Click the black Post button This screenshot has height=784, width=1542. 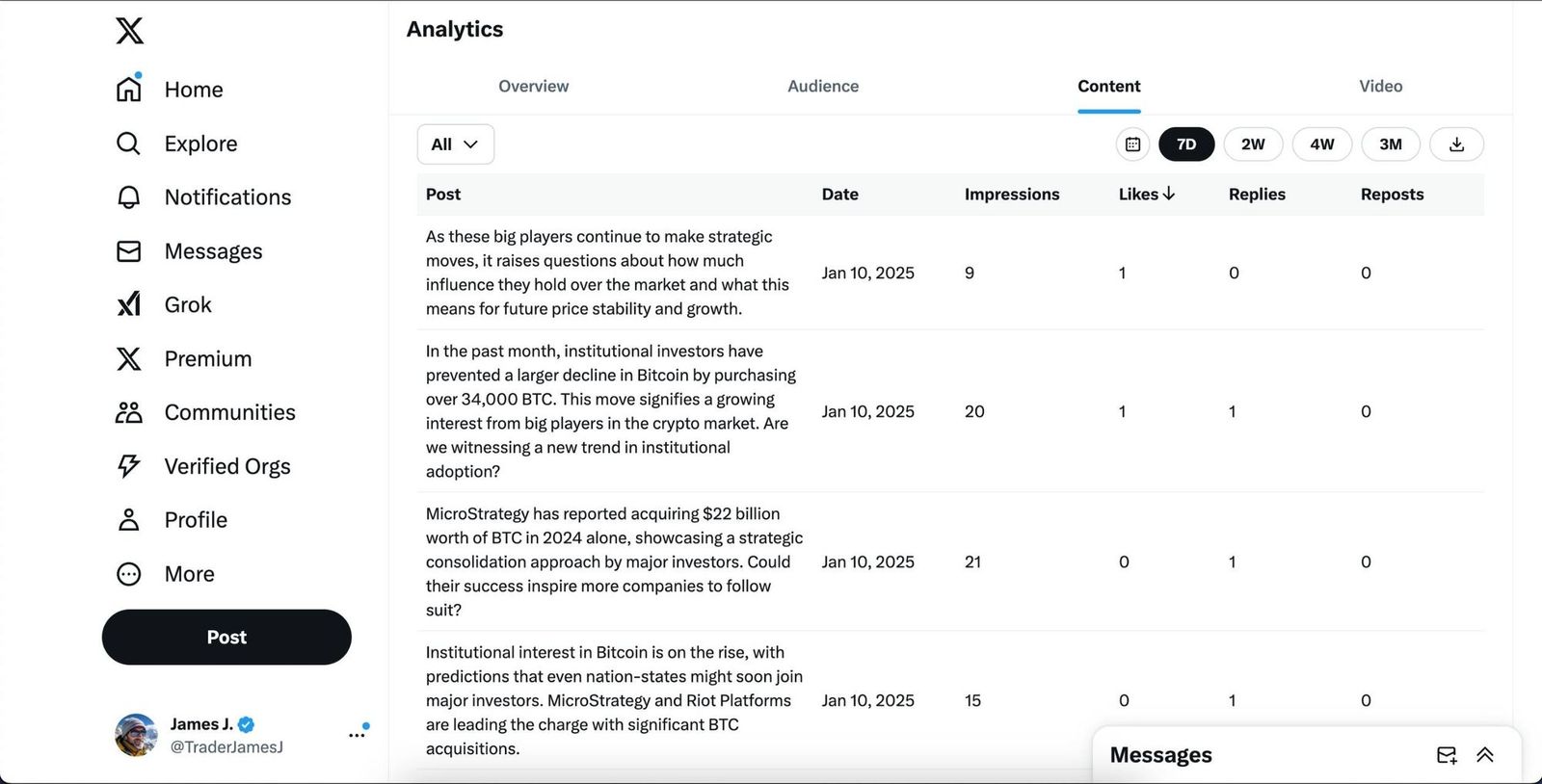click(226, 637)
